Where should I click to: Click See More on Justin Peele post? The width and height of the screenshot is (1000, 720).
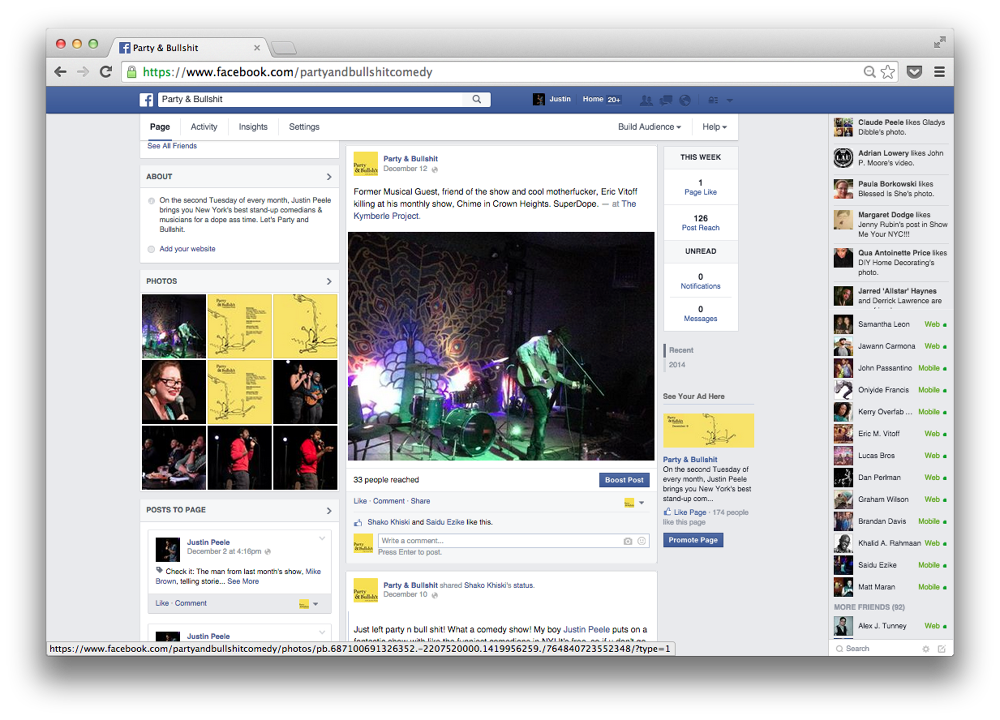(243, 582)
